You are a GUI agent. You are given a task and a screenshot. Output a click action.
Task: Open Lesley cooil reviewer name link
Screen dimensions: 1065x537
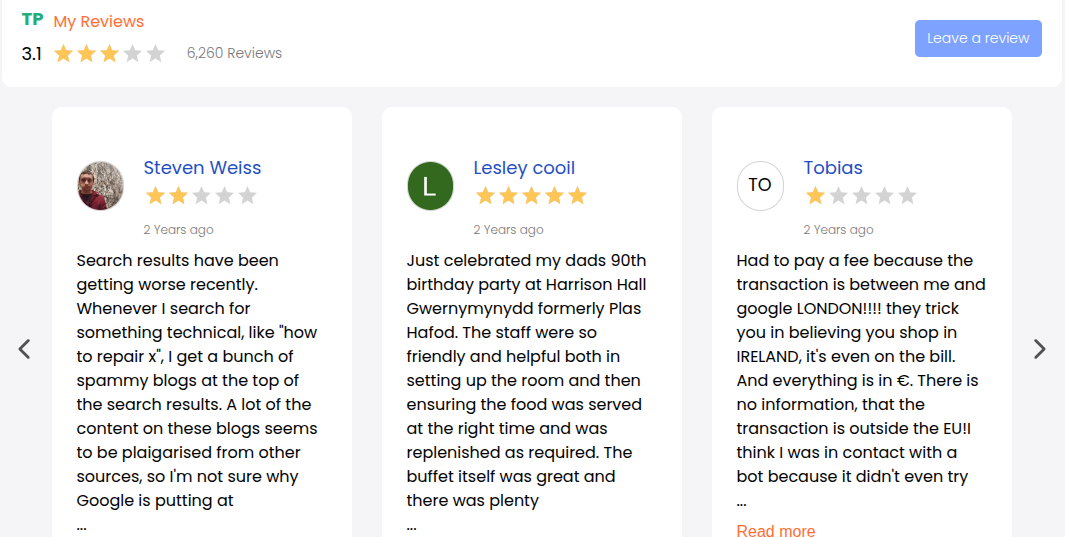524,168
